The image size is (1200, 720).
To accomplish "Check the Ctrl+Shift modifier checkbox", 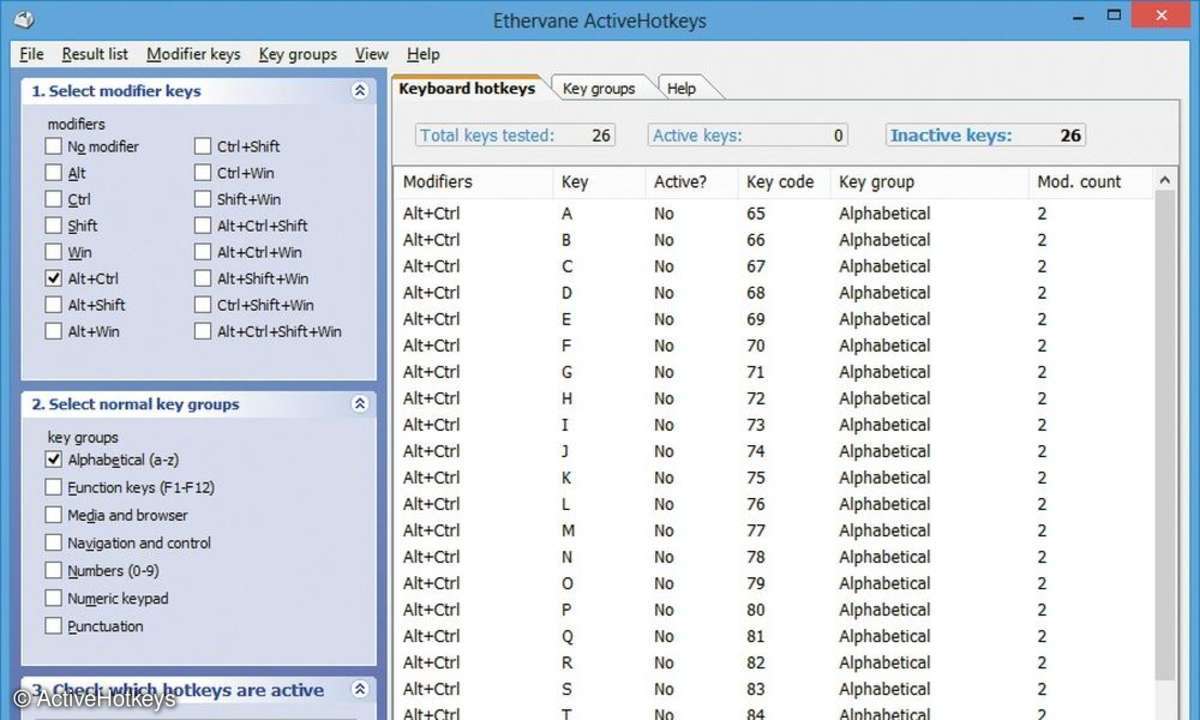I will pyautogui.click(x=203, y=147).
